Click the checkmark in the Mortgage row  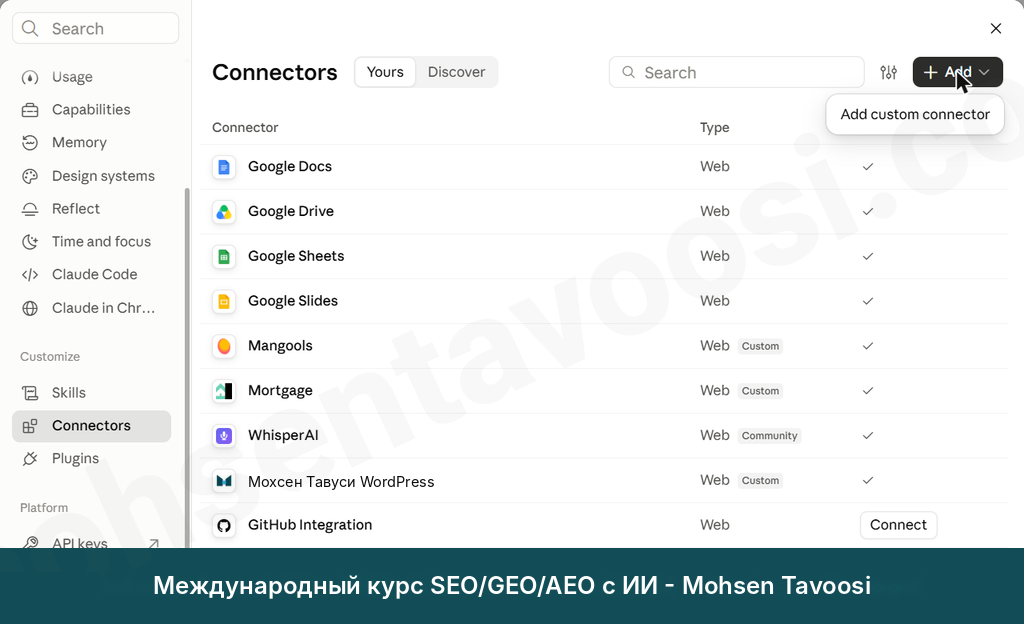(868, 391)
